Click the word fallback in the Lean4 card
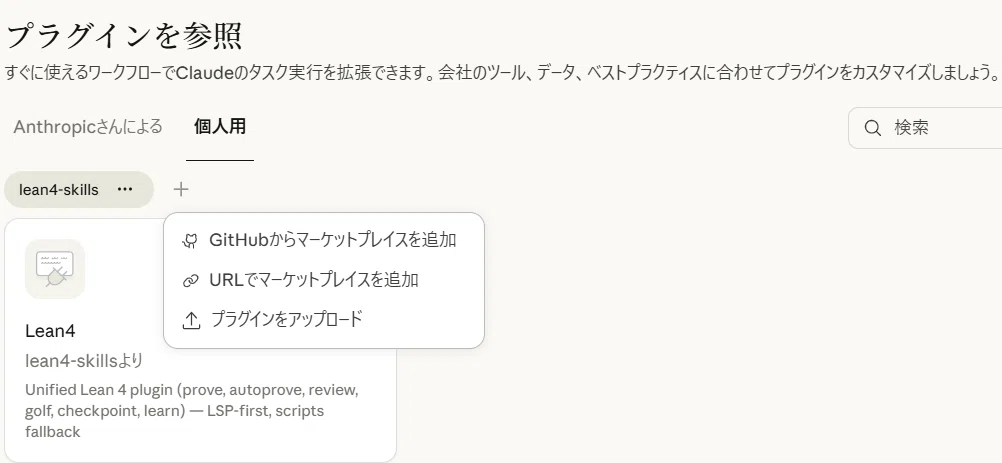The height and width of the screenshot is (463, 1002). (x=53, y=432)
